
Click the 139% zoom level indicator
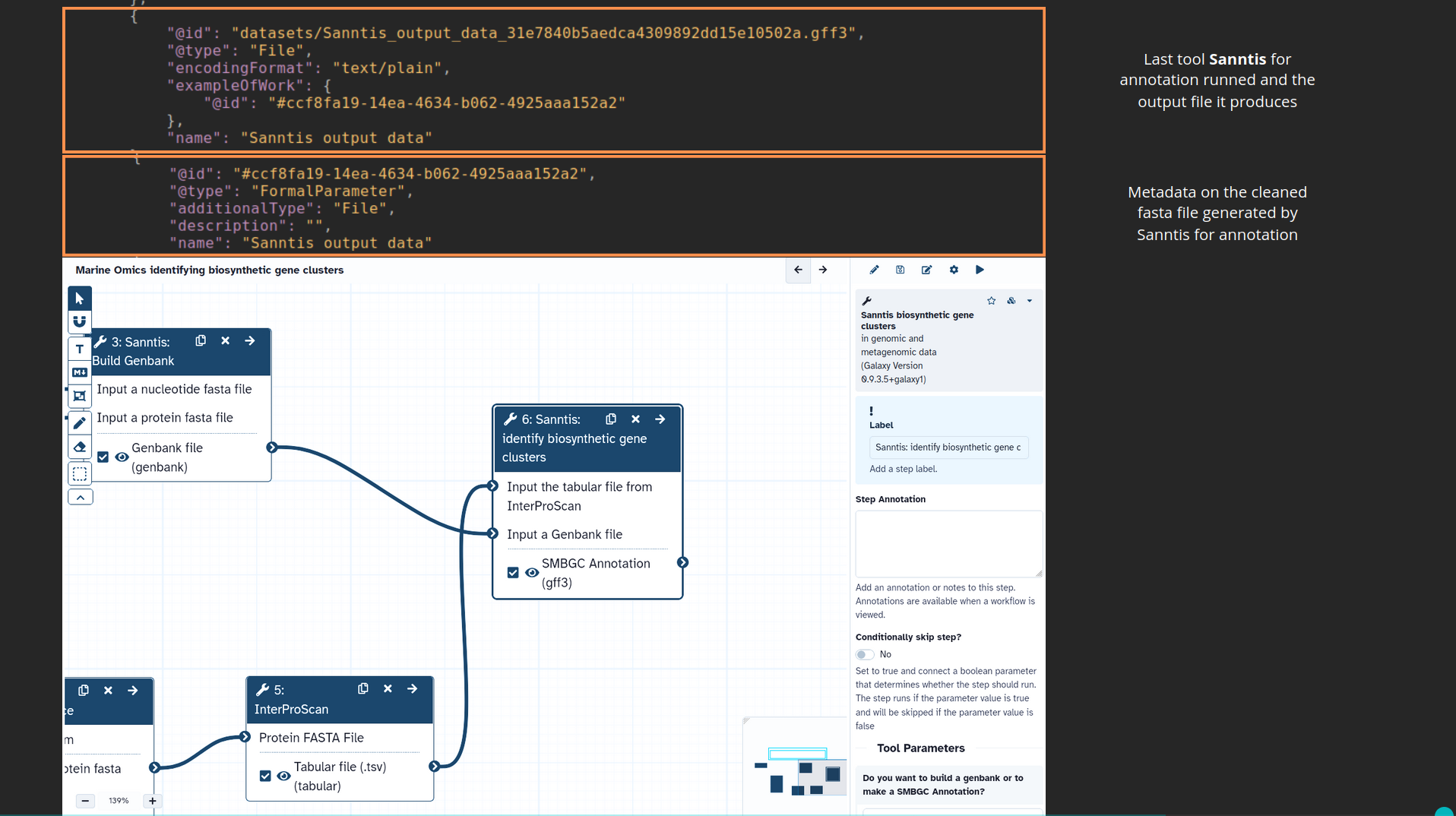[119, 801]
